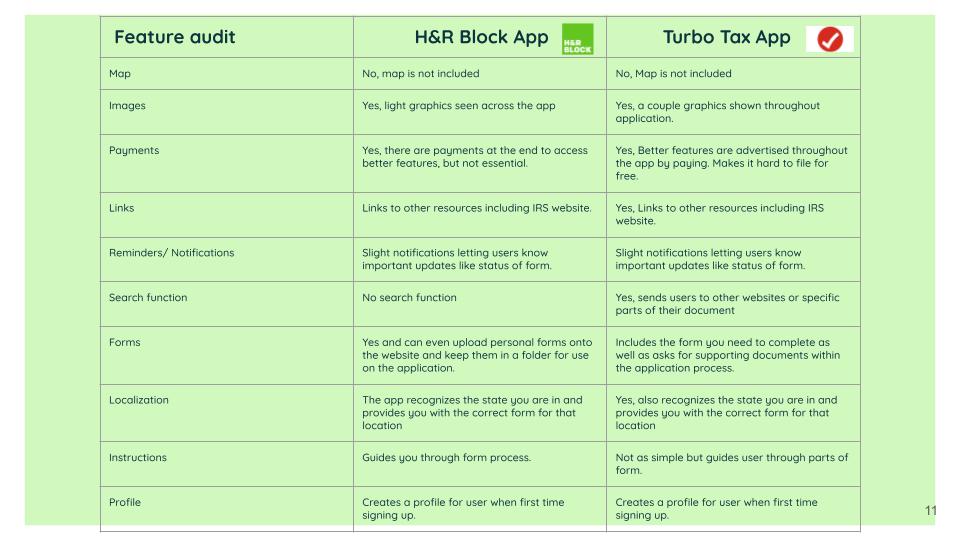Click the "Links" feature label
960x540 pixels.
[121, 209]
